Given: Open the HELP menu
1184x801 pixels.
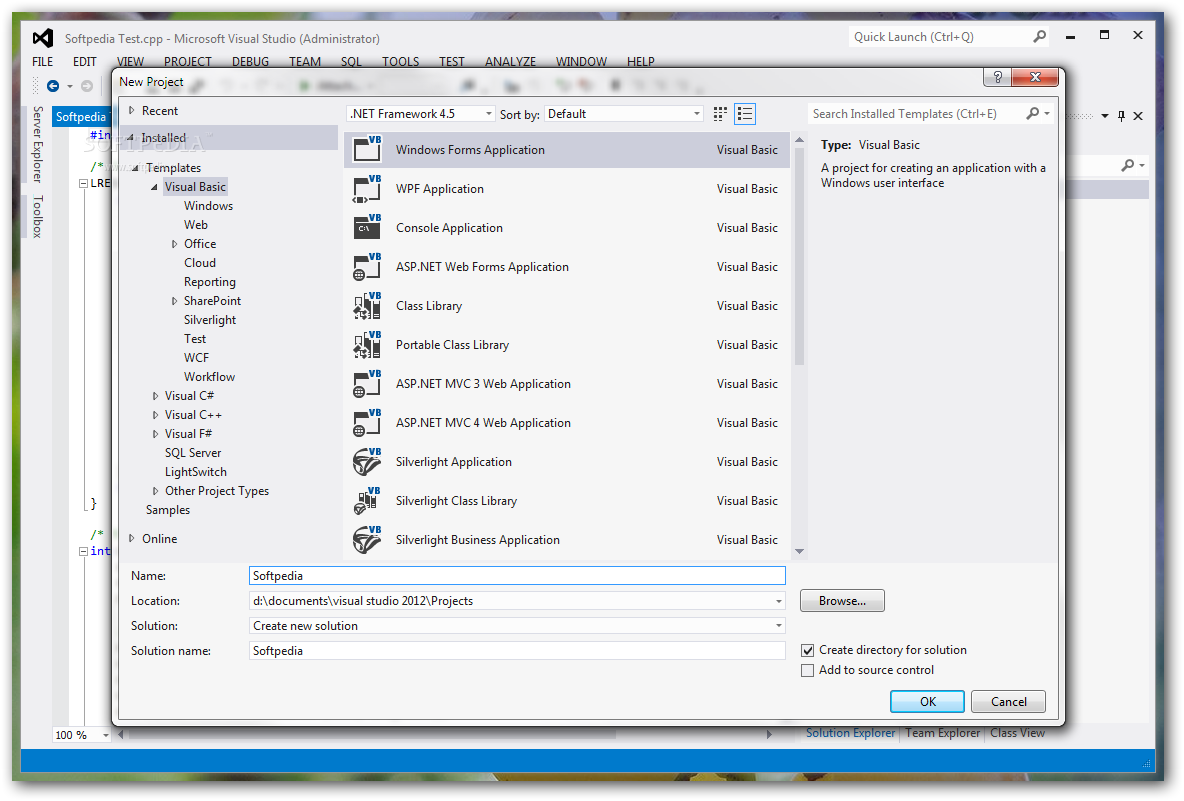Looking at the screenshot, I should tap(640, 62).
